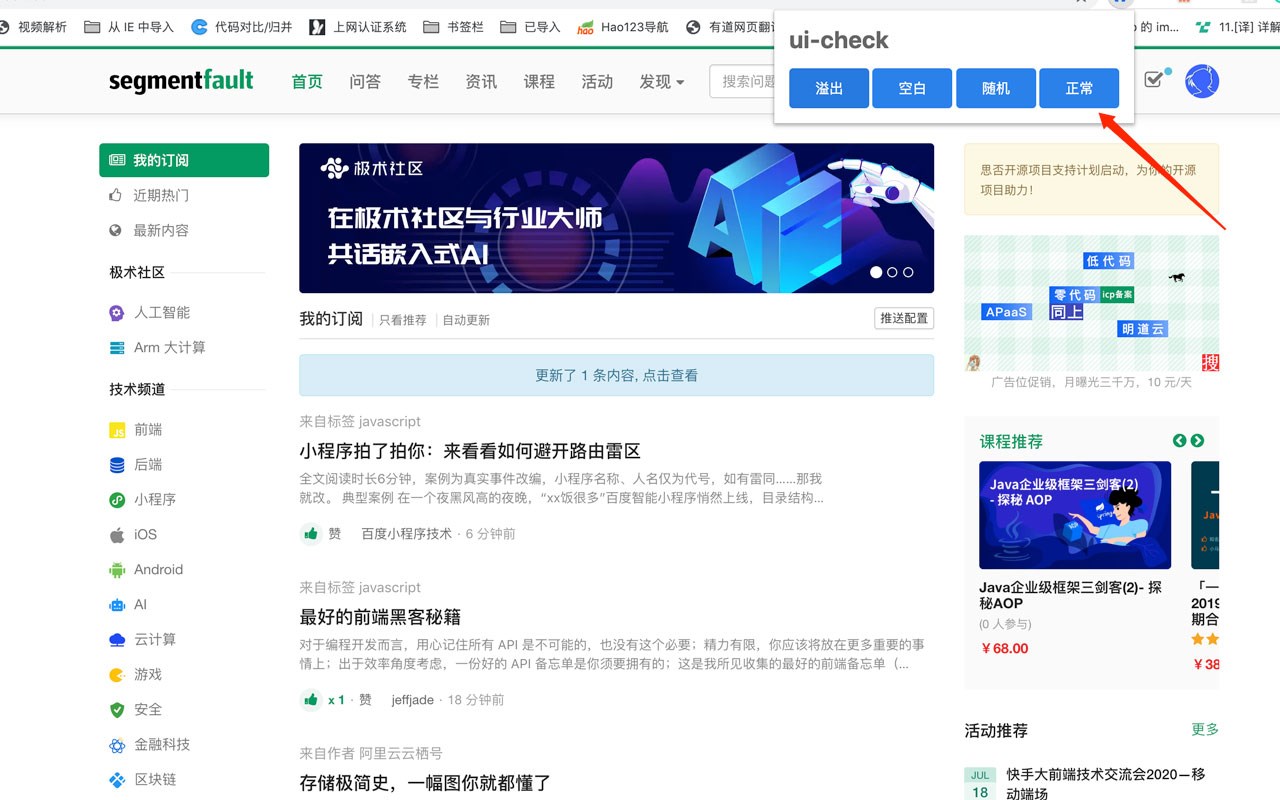1280x800 pixels.
Task: Go to next 课程推荐 slide arrow
Action: 1197,441
